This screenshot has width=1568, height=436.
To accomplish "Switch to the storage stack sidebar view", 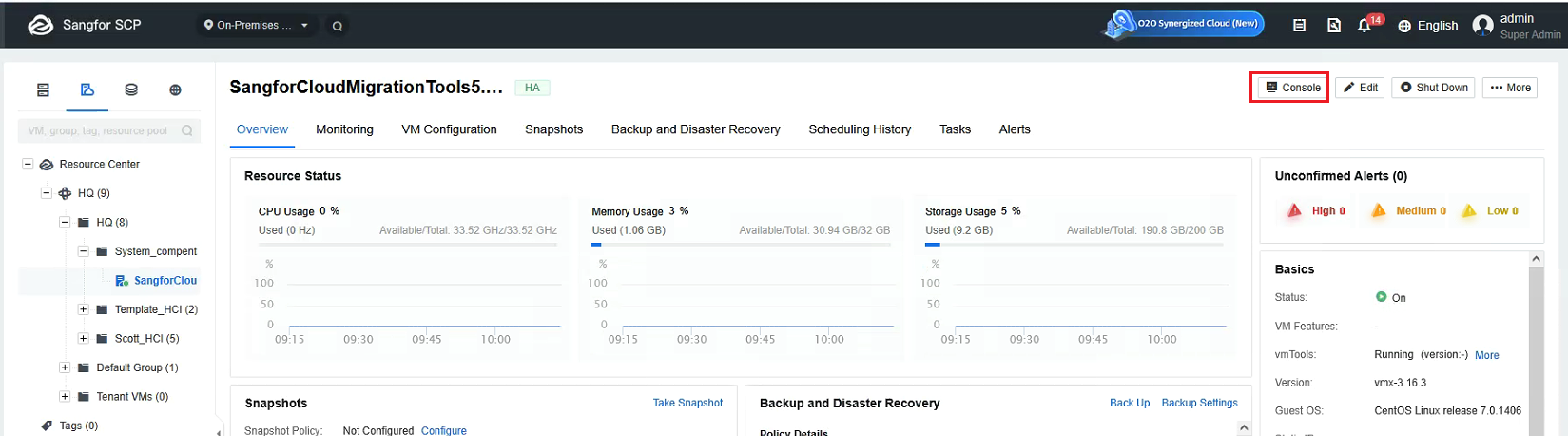I will coord(131,89).
